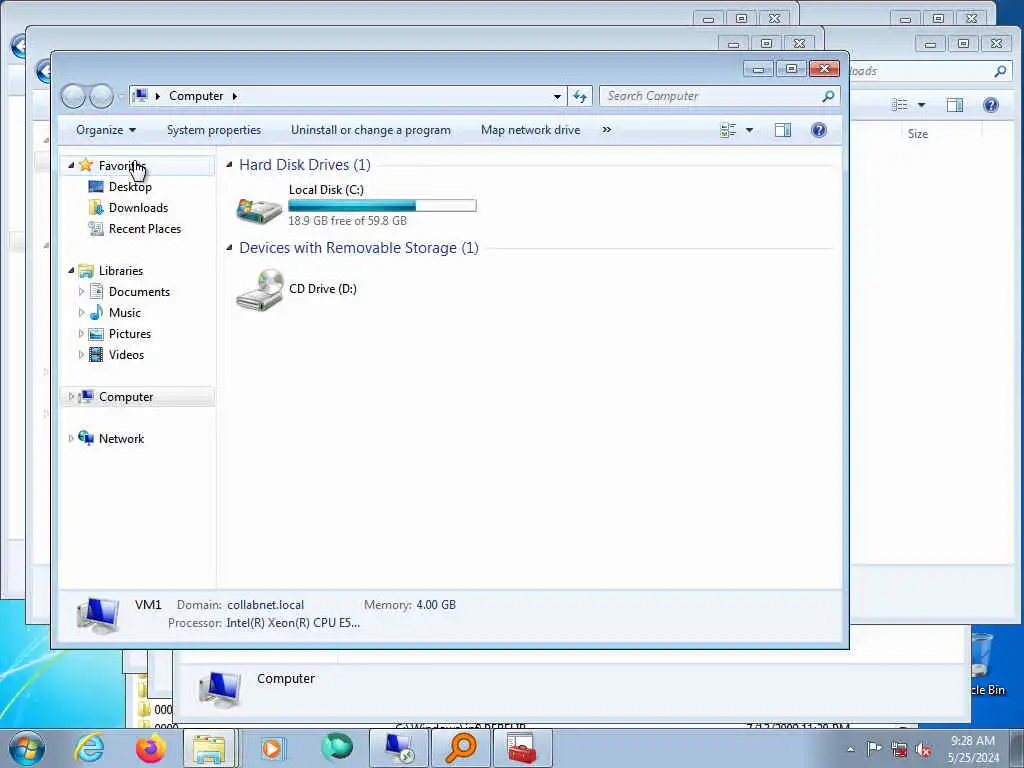Click the Windows Explorer taskbar icon
Viewport: 1024px width, 768px height.
[x=209, y=748]
